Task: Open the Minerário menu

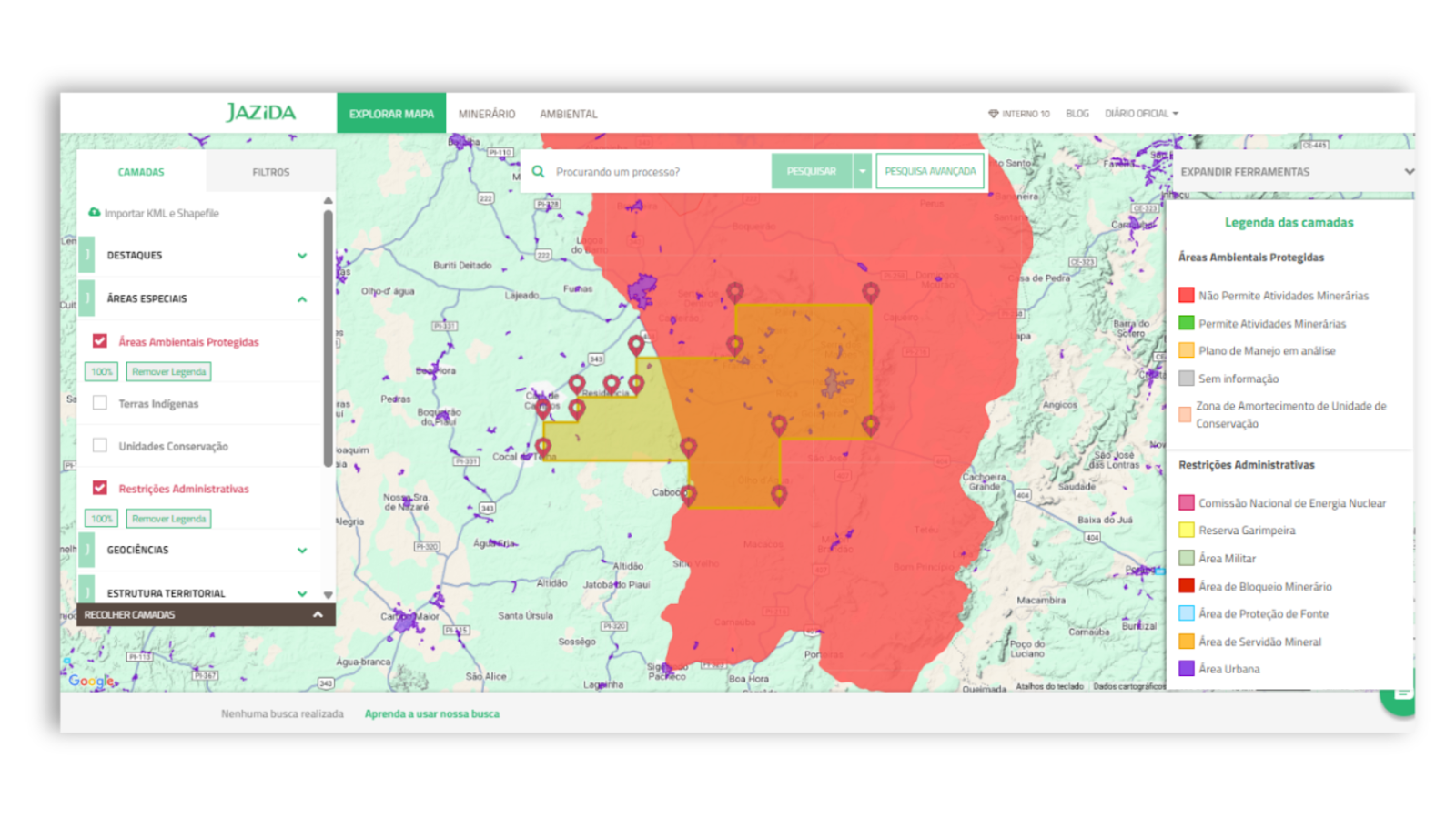Action: point(487,114)
